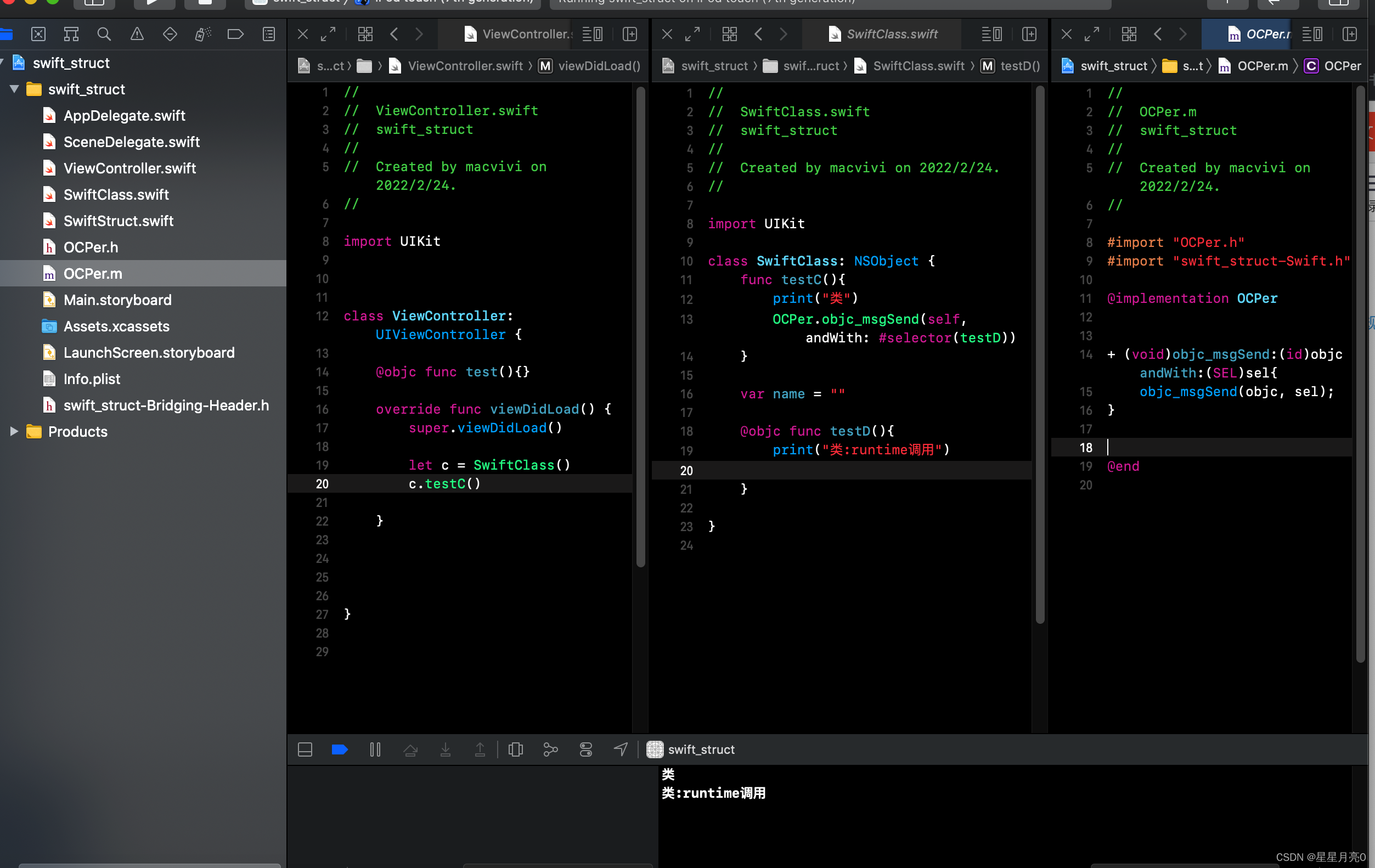This screenshot has width=1375, height=868.
Task: Go back in ViewController editor history
Action: click(394, 34)
